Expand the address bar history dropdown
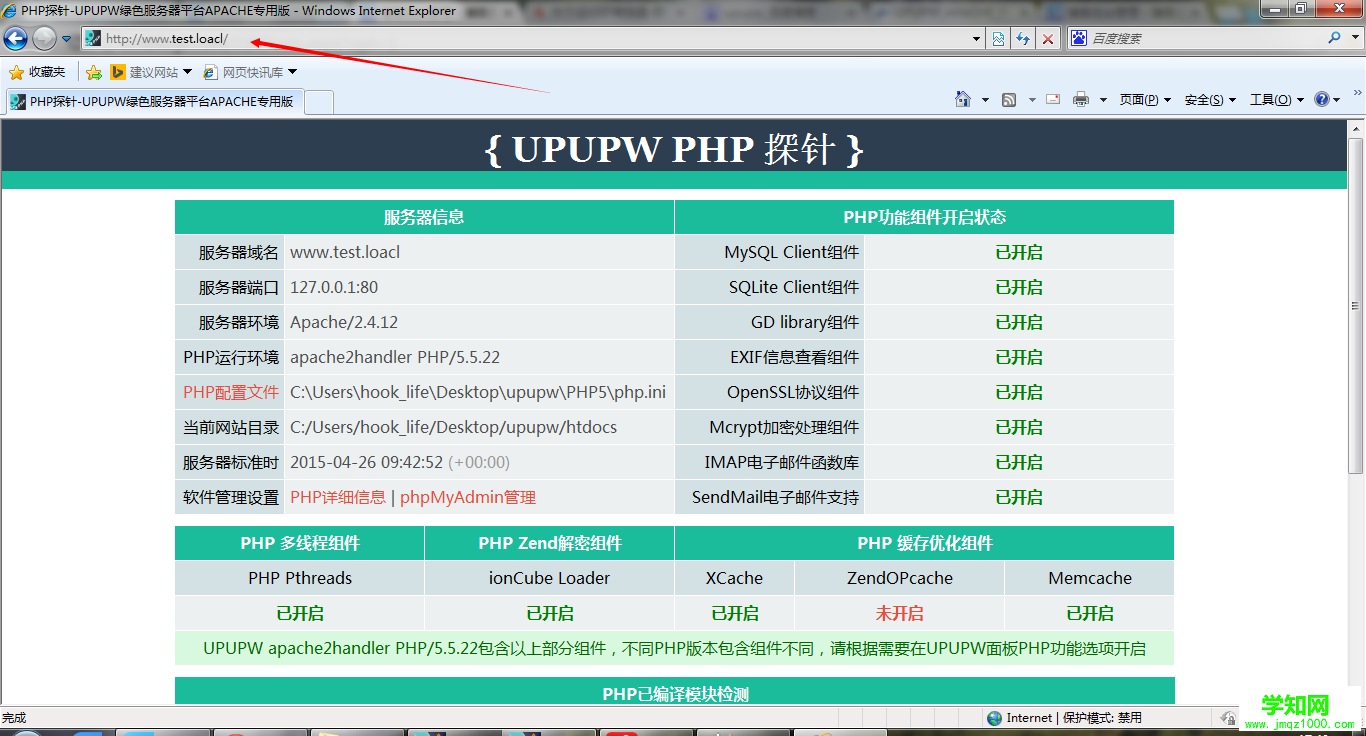1366x736 pixels. [977, 39]
